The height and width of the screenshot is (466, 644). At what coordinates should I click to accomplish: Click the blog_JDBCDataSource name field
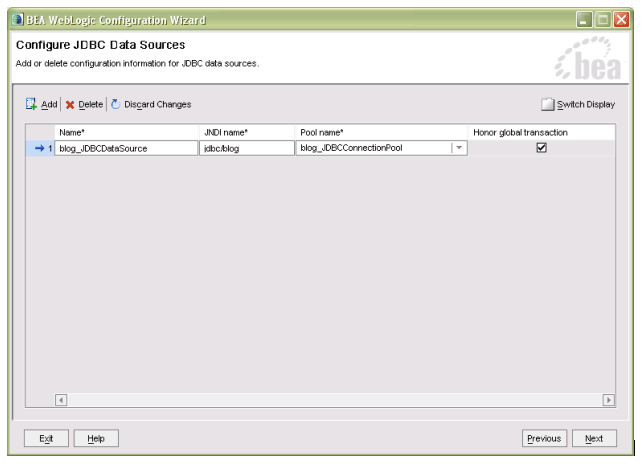coord(127,147)
